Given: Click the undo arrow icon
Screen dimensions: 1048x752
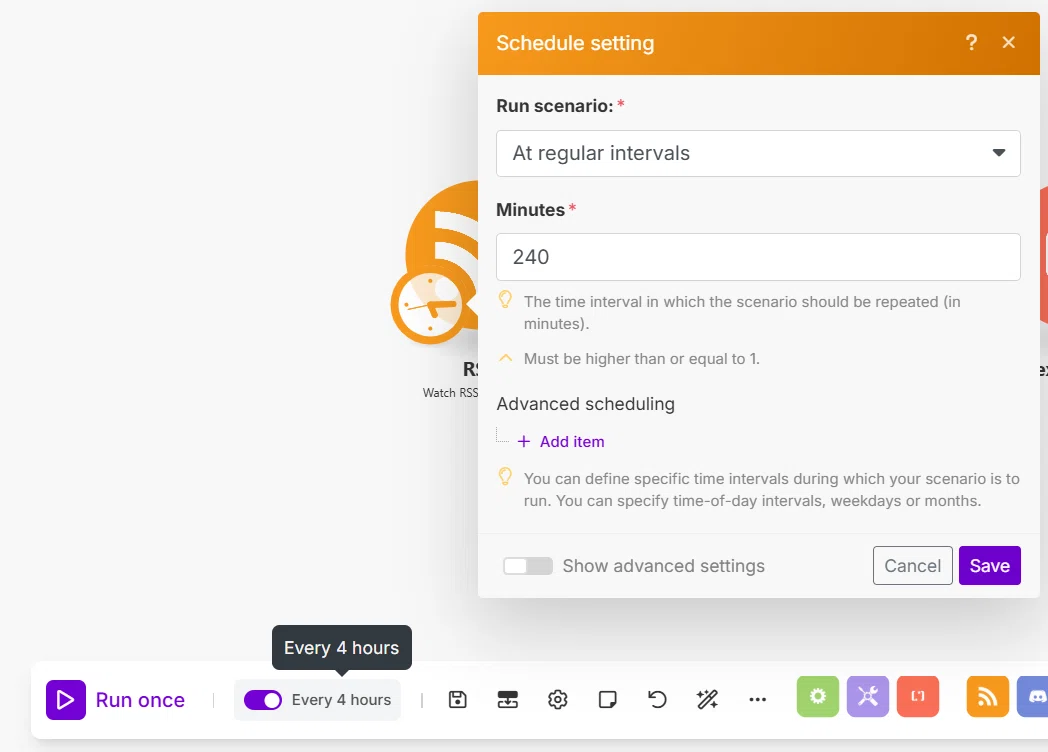Looking at the screenshot, I should coord(658,700).
